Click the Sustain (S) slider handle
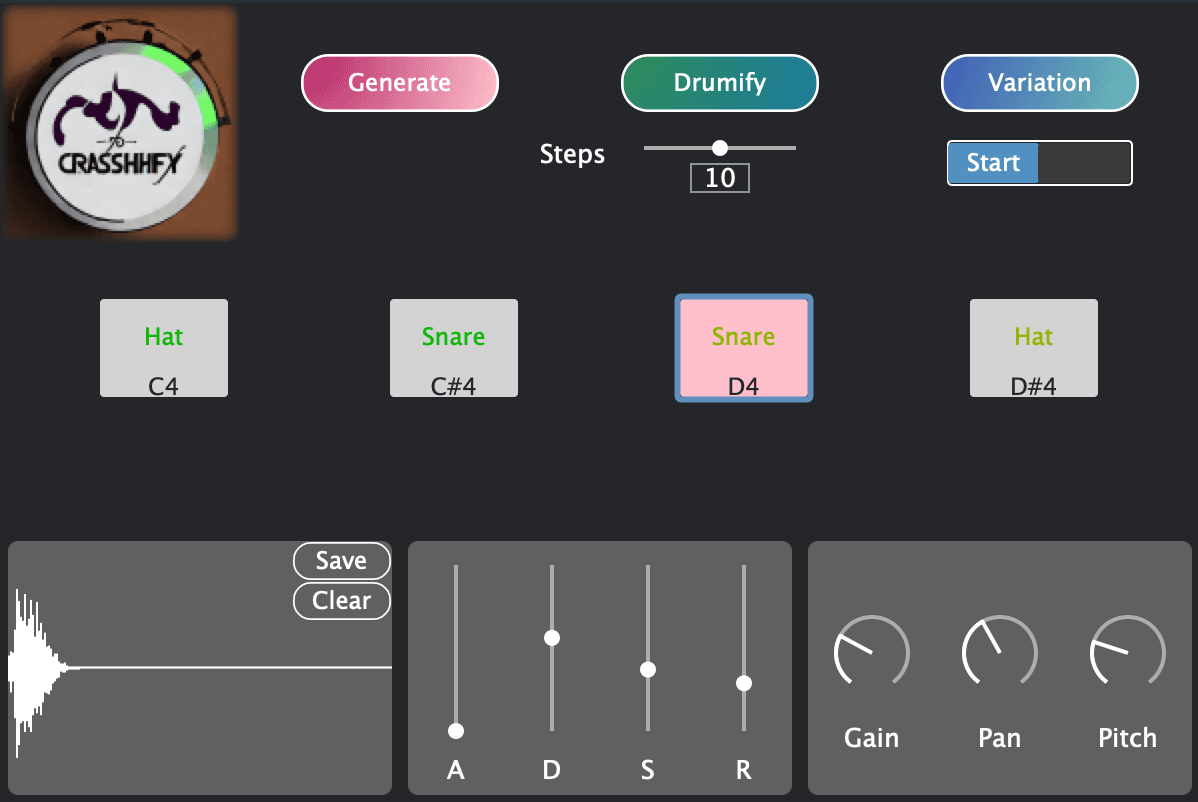Screen dimensions: 1198x802 point(648,670)
